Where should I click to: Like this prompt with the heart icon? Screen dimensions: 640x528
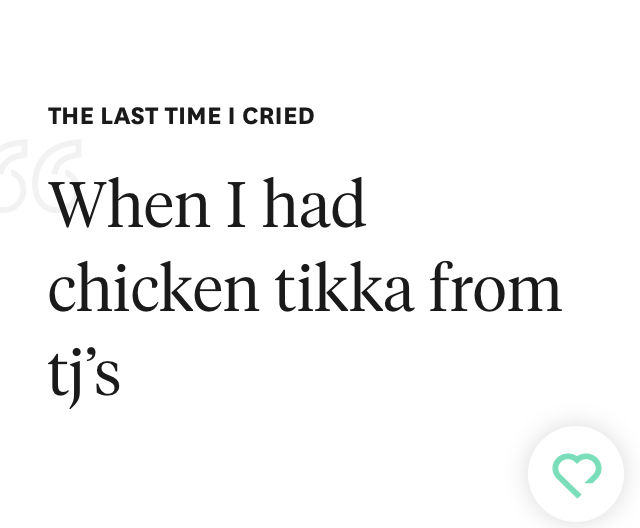click(576, 474)
